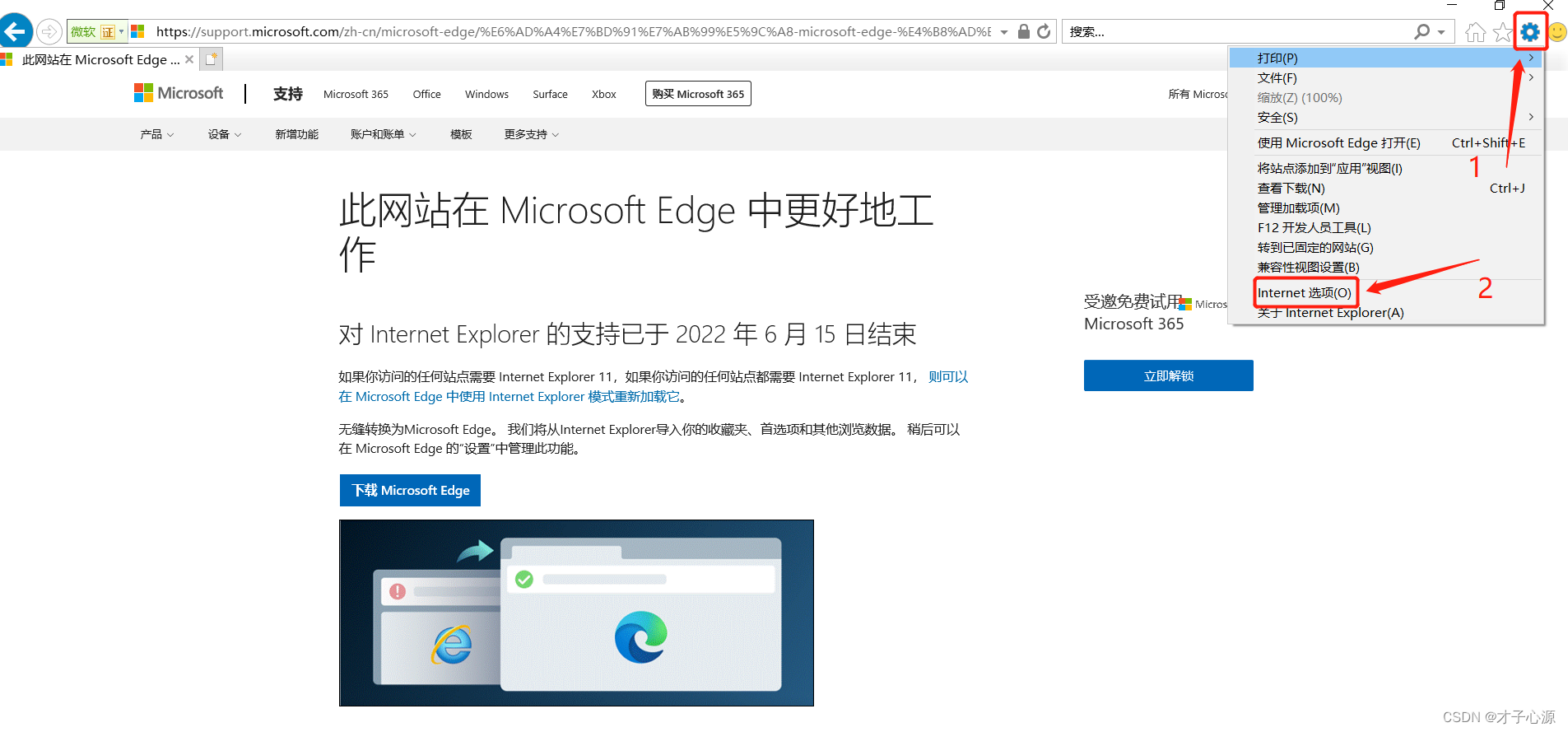1568x732 pixels.
Task: Open the 所有 Microsoft link
Action: click(x=1198, y=94)
